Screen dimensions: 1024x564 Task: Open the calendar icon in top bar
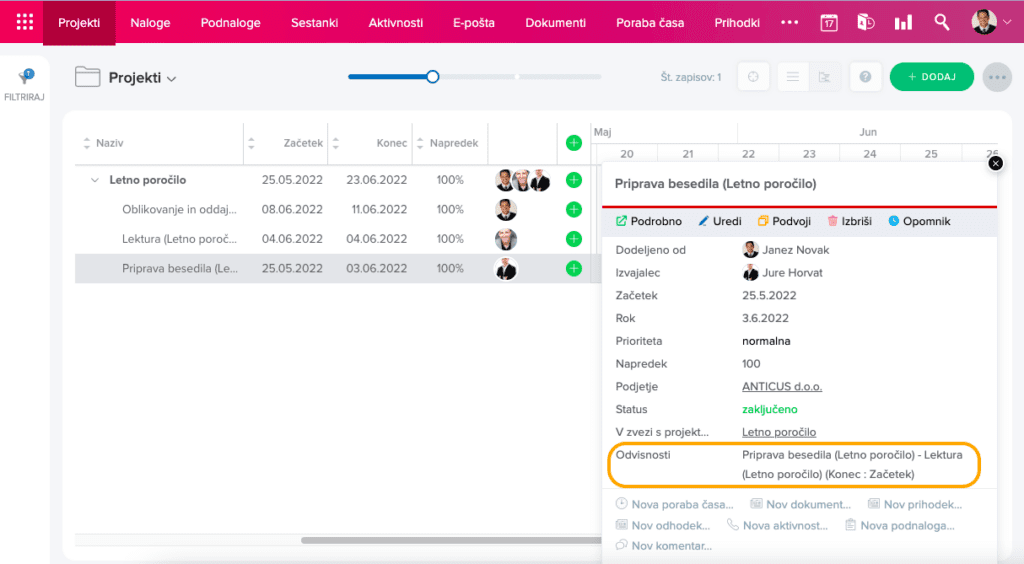click(829, 22)
